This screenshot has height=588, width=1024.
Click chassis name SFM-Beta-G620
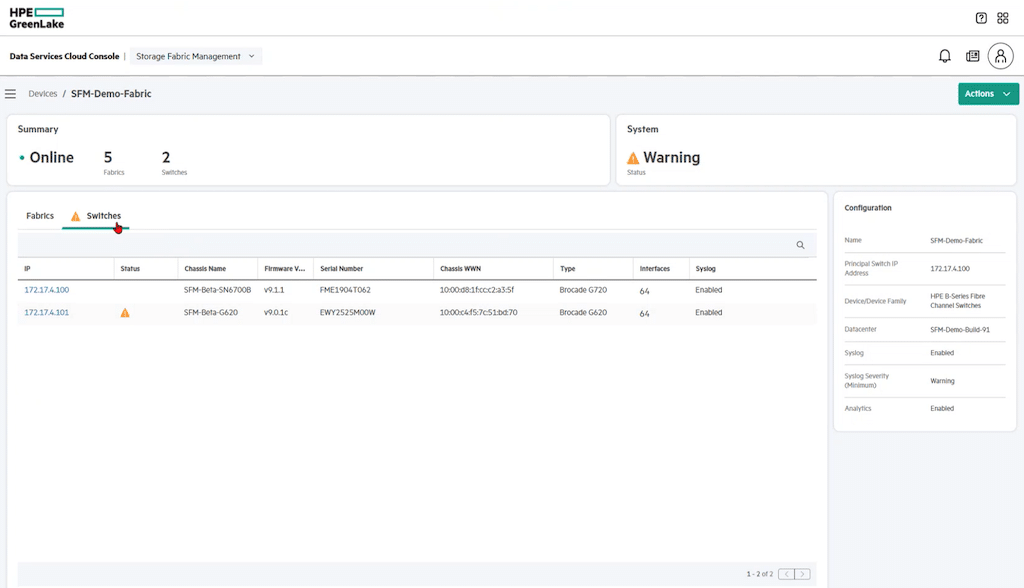211,312
